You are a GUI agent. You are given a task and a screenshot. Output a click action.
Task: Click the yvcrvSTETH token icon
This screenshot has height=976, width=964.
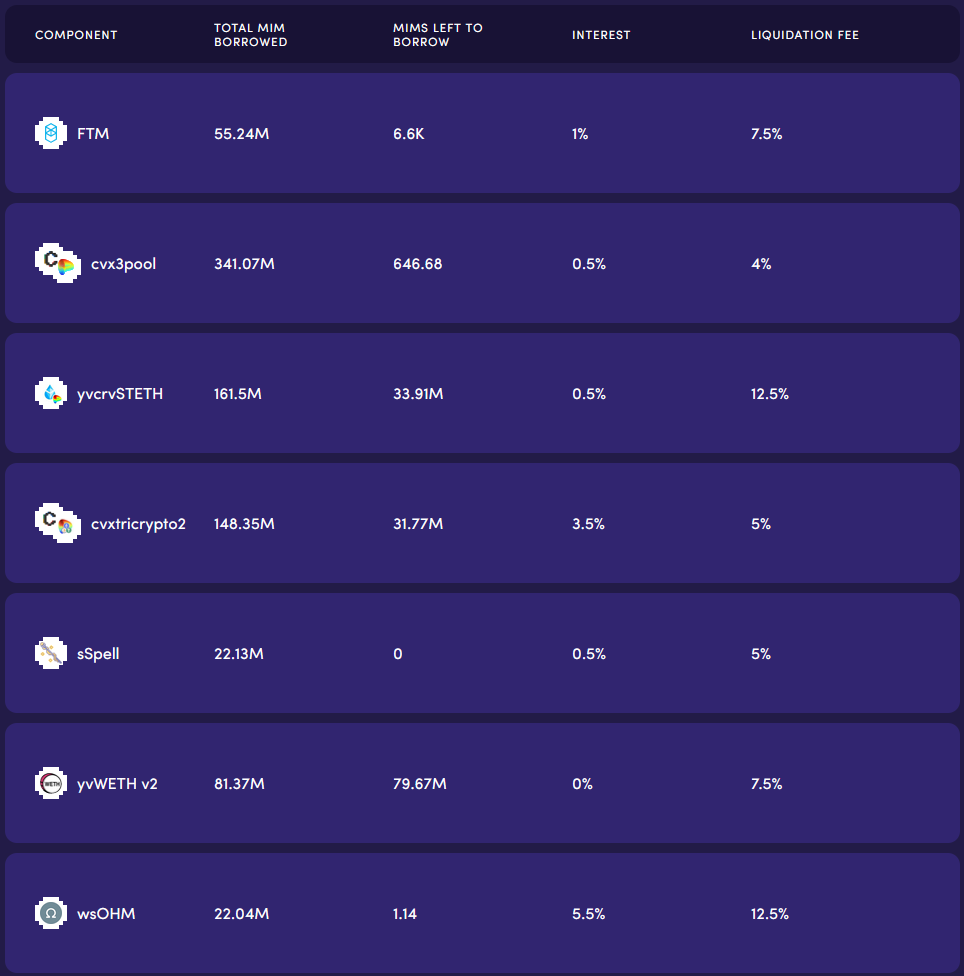point(50,393)
